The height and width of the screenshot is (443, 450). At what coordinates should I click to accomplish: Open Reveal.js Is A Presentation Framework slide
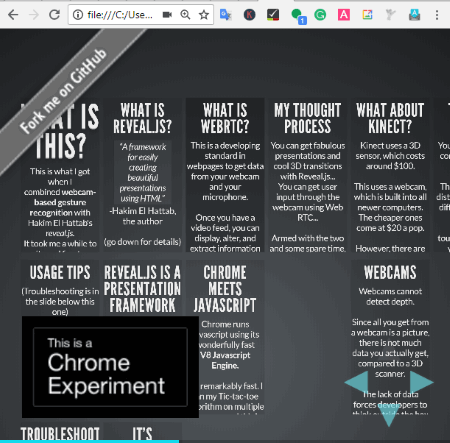click(x=142, y=288)
